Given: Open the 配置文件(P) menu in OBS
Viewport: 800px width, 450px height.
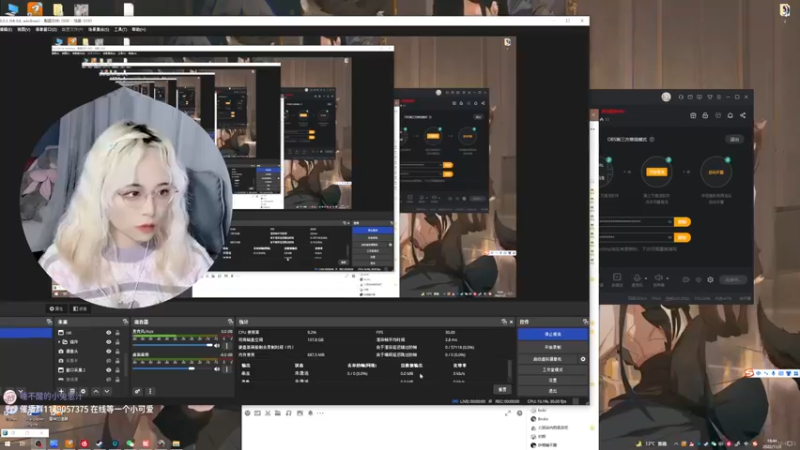Looking at the screenshot, I should [72, 30].
